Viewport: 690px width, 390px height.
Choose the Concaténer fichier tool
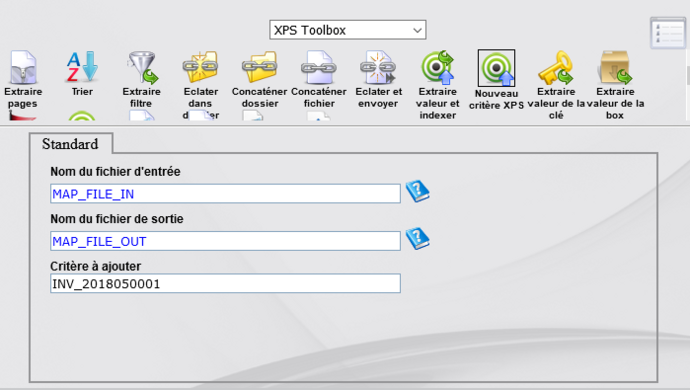point(319,79)
